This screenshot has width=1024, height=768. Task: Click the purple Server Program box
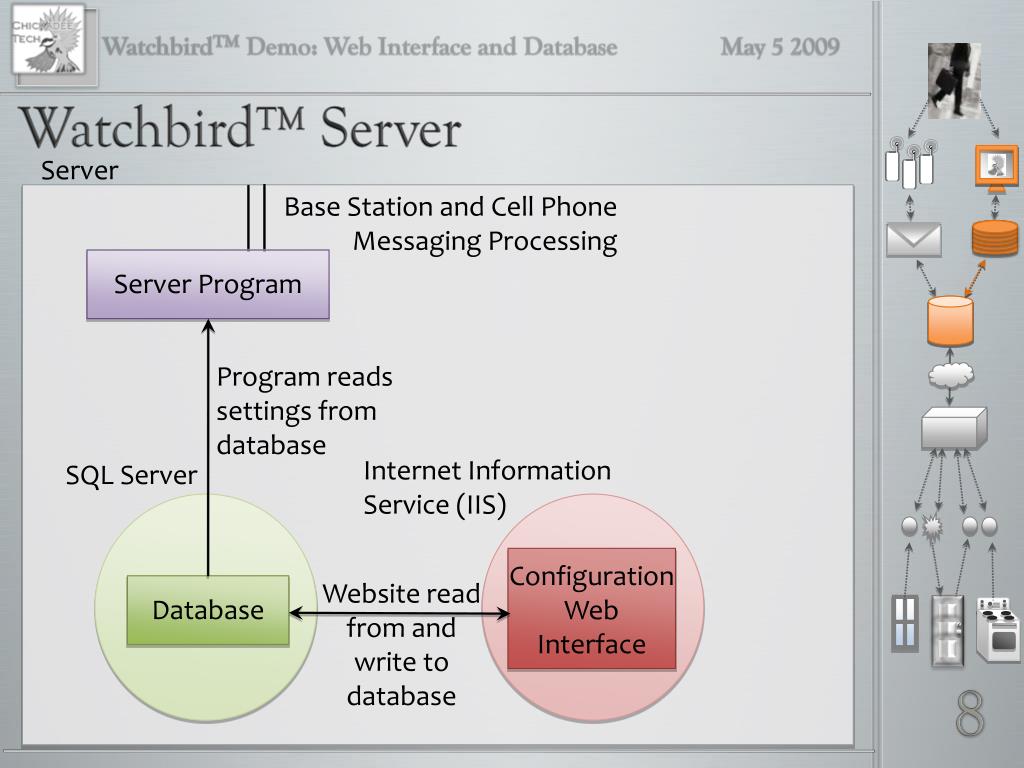208,285
